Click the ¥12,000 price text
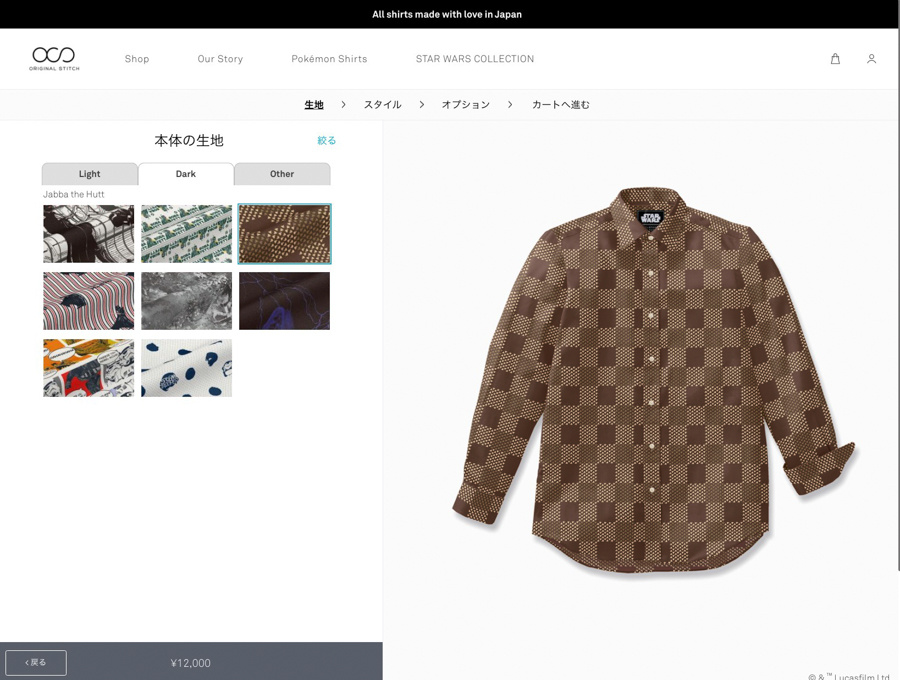900x680 pixels. (191, 663)
